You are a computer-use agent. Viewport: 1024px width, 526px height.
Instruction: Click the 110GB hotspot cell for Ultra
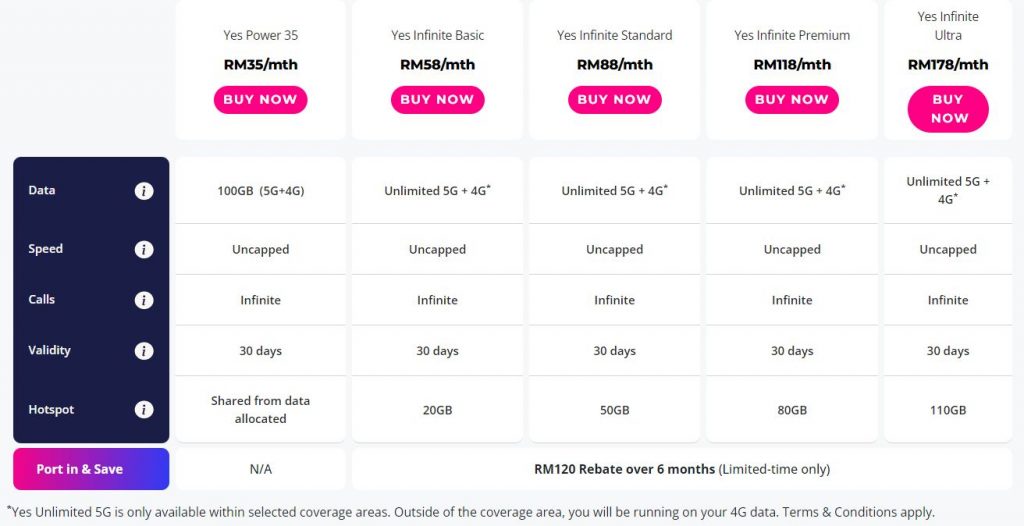pos(948,410)
